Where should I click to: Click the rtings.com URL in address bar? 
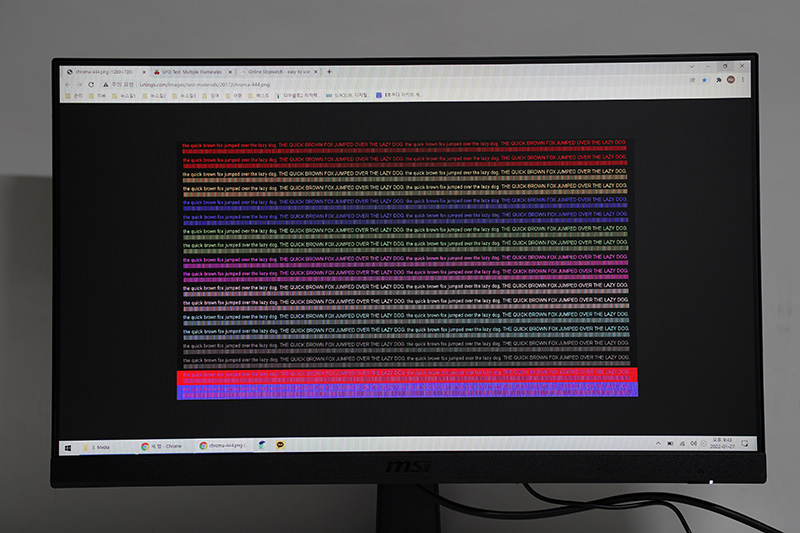205,85
